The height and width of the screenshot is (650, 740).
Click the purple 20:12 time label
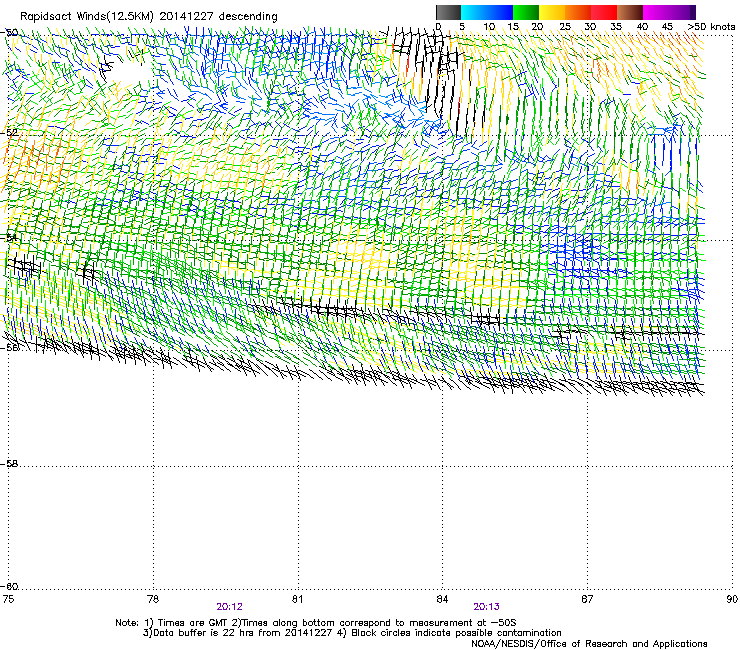pyautogui.click(x=229, y=607)
